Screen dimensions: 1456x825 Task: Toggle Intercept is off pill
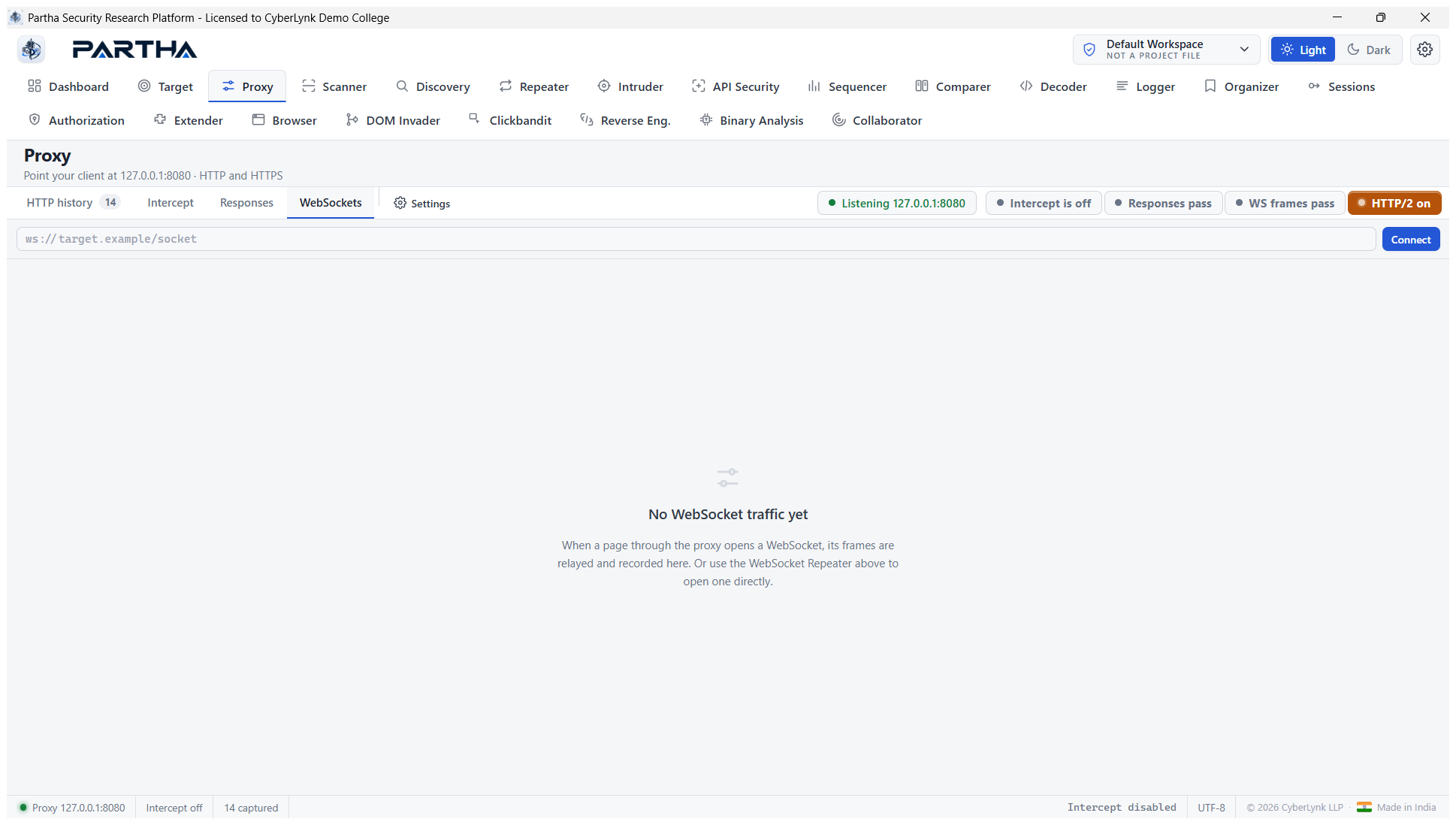(x=1044, y=203)
